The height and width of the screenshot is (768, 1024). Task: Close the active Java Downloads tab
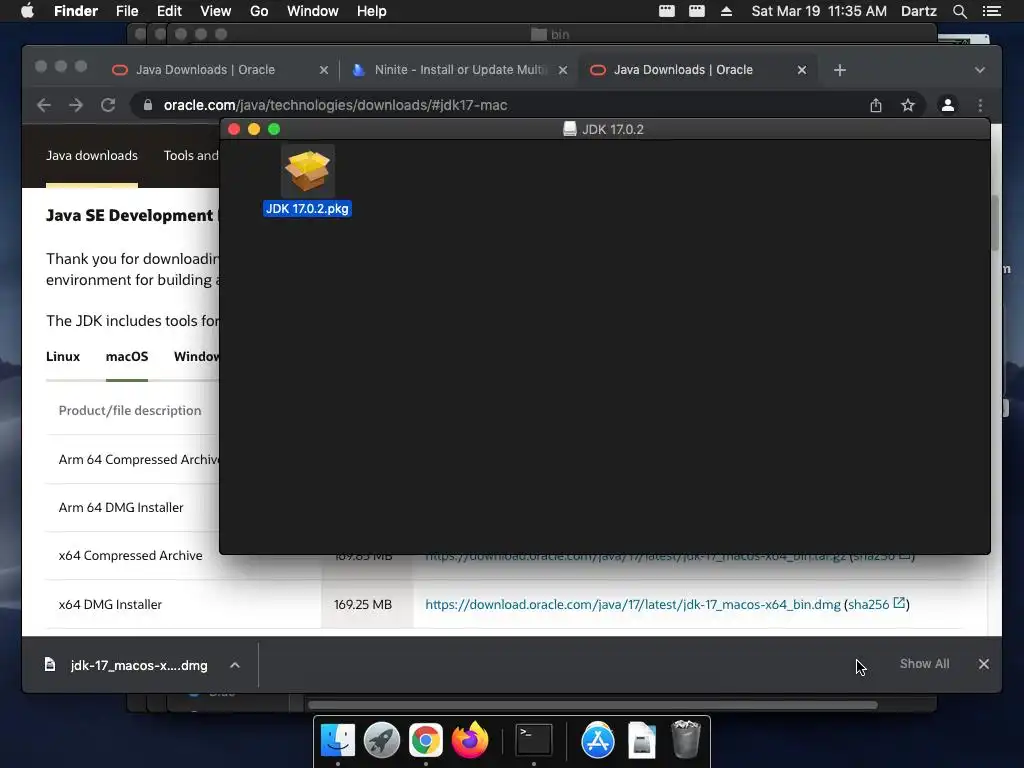(x=802, y=70)
